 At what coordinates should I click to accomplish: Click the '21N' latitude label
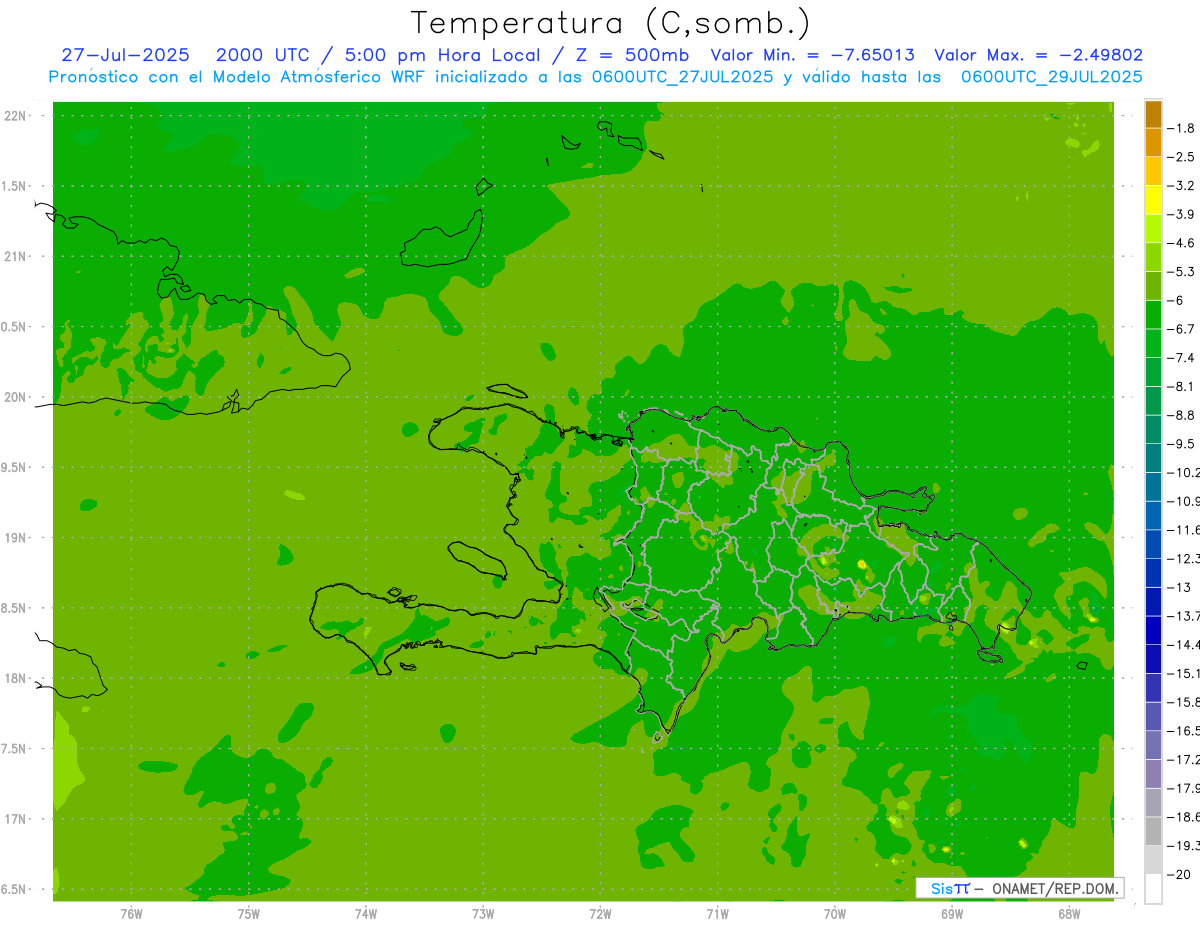[15, 256]
